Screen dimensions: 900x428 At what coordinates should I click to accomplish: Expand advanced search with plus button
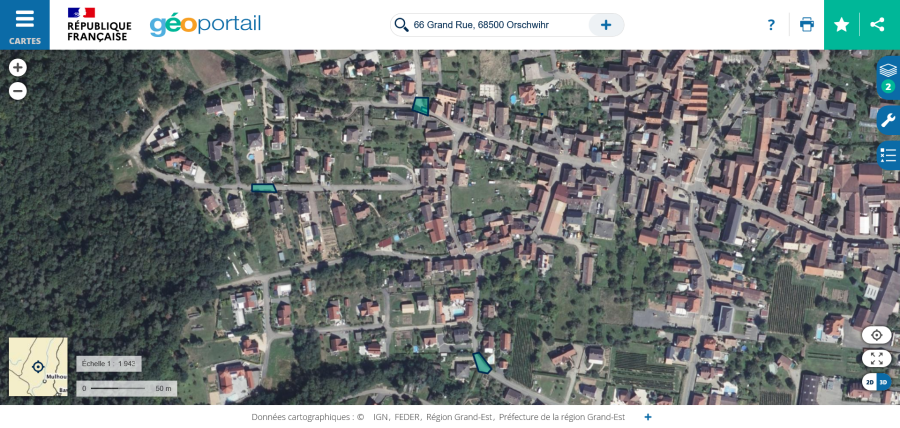[606, 25]
